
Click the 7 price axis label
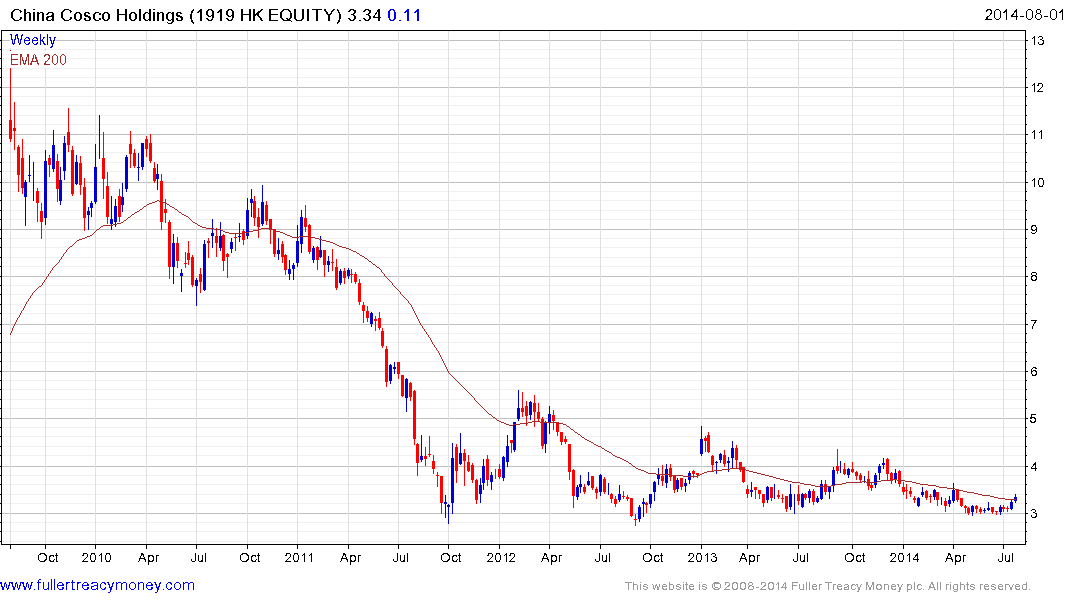(1034, 324)
